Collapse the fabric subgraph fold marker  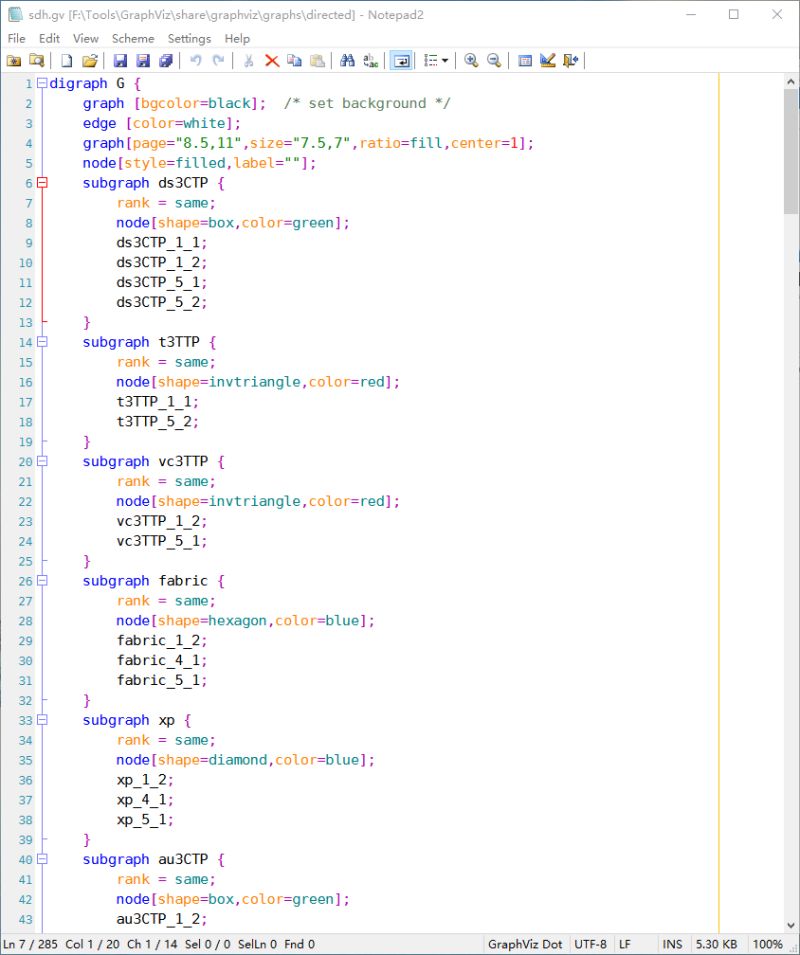pos(41,580)
